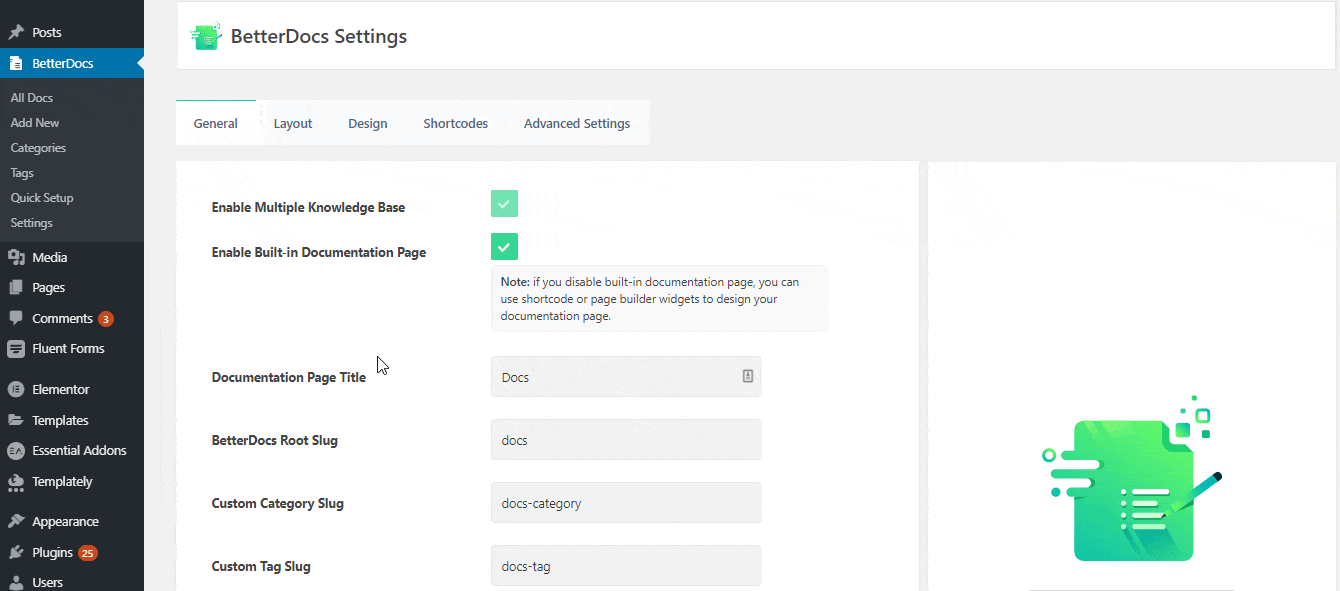Viewport: 1340px width, 591px height.
Task: Click the Templately icon in sidebar
Action: tap(16, 482)
